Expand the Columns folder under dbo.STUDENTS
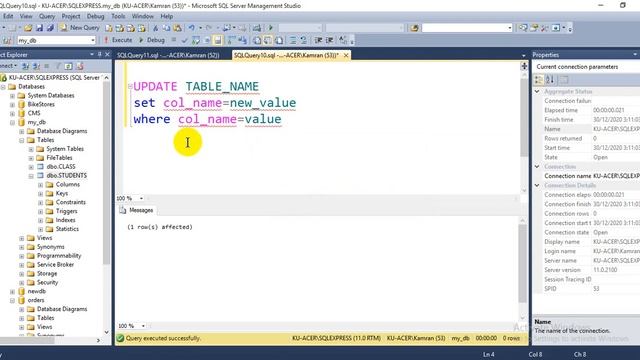640x360 pixels. pyautogui.click(x=40, y=185)
